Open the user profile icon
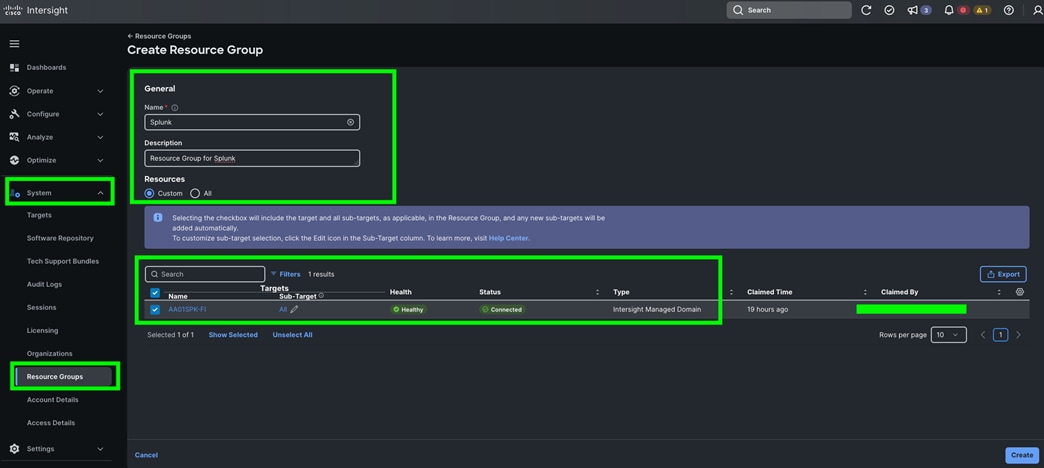Screen dimensions: 1044x468 pos(1036,10)
